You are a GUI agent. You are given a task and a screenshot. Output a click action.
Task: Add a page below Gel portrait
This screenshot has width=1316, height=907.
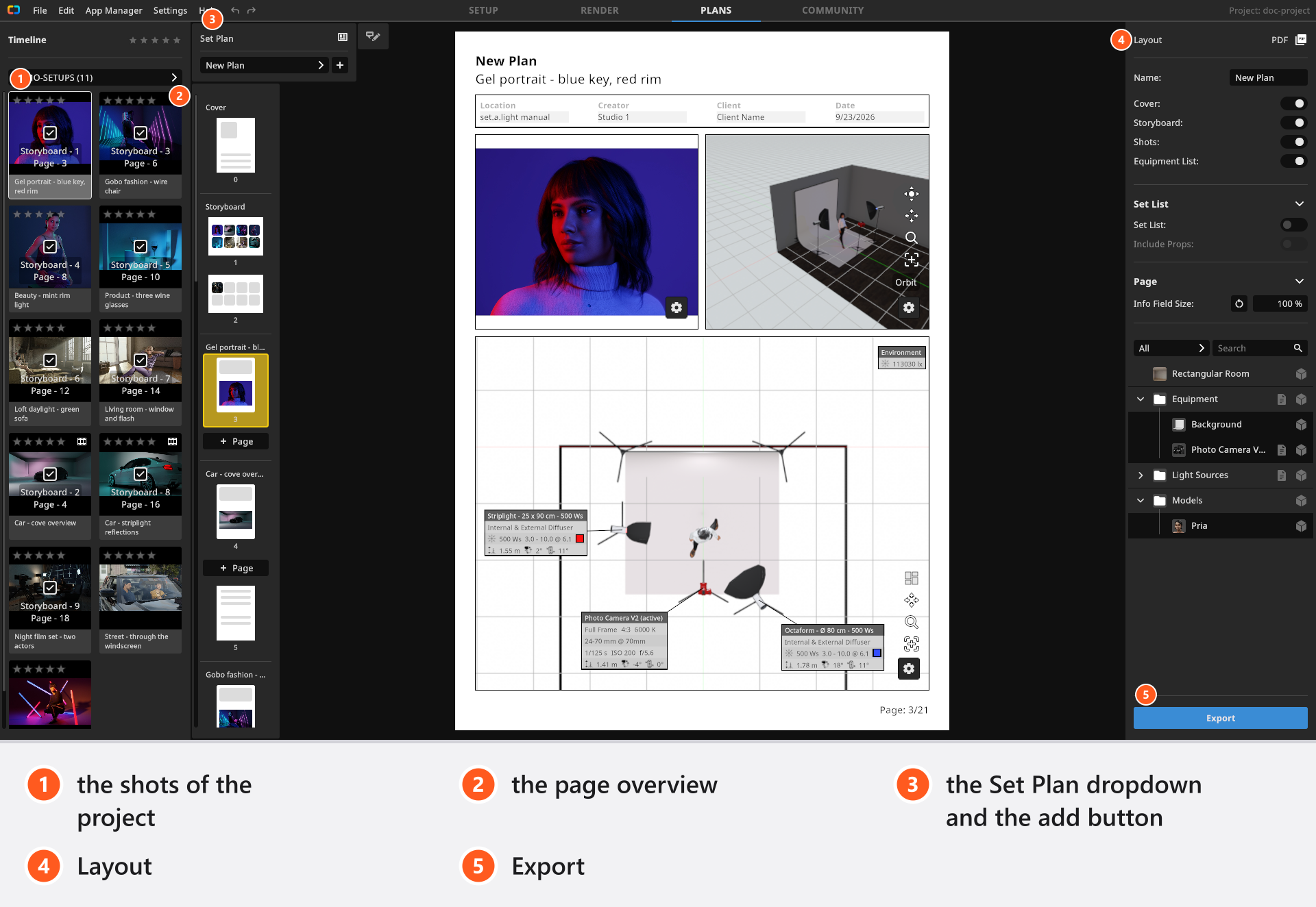coord(236,441)
